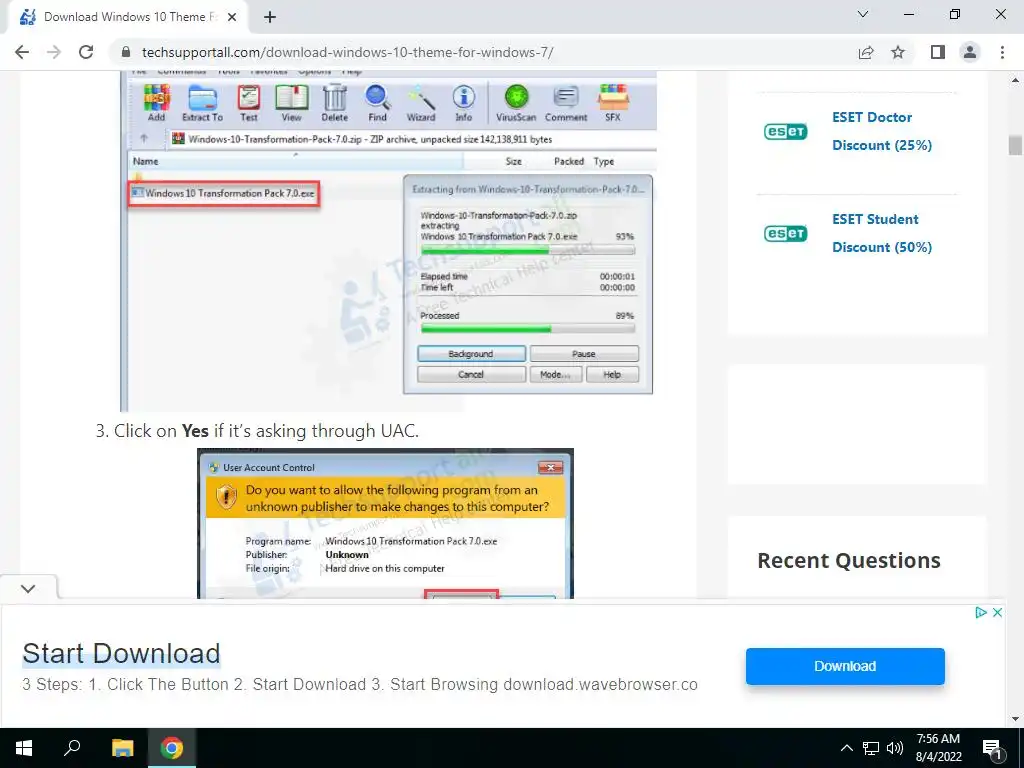Click scrollbar up arrow
The height and width of the screenshot is (768, 1024).
click(x=1015, y=80)
